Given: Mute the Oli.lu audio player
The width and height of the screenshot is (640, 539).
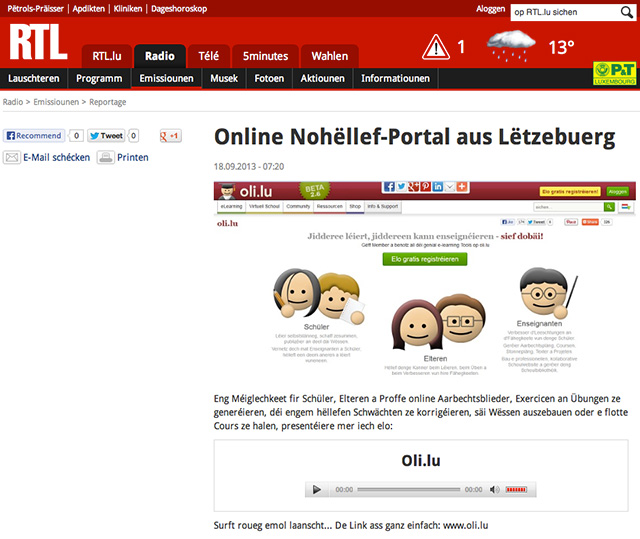Looking at the screenshot, I should [495, 490].
